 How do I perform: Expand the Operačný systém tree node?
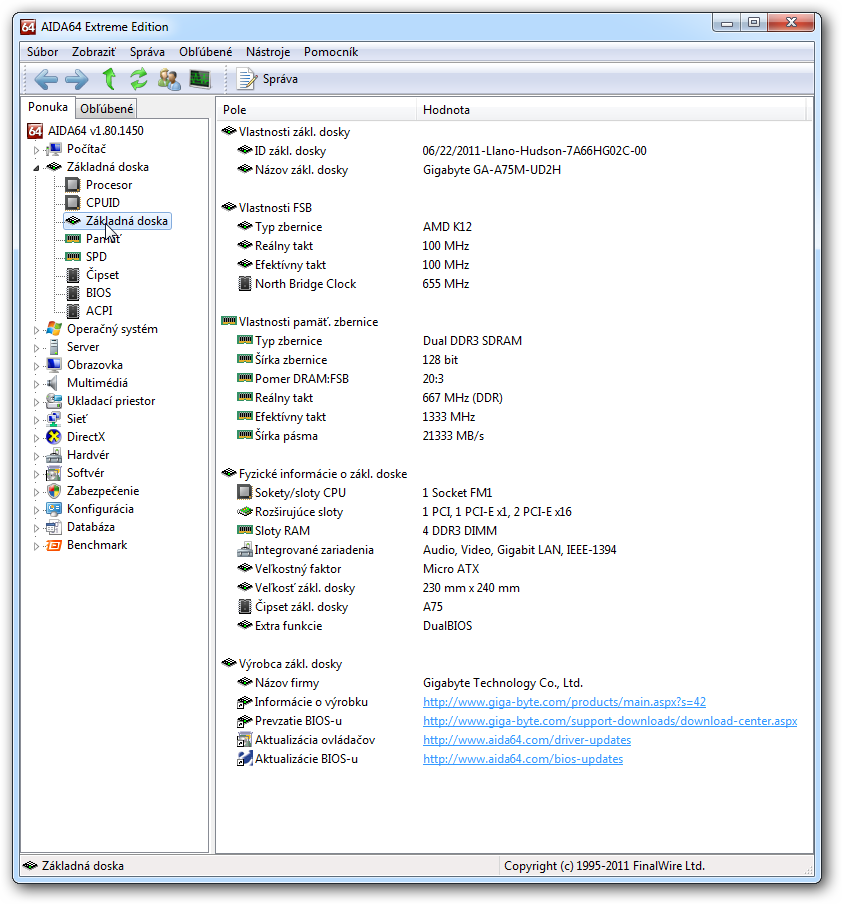click(36, 330)
